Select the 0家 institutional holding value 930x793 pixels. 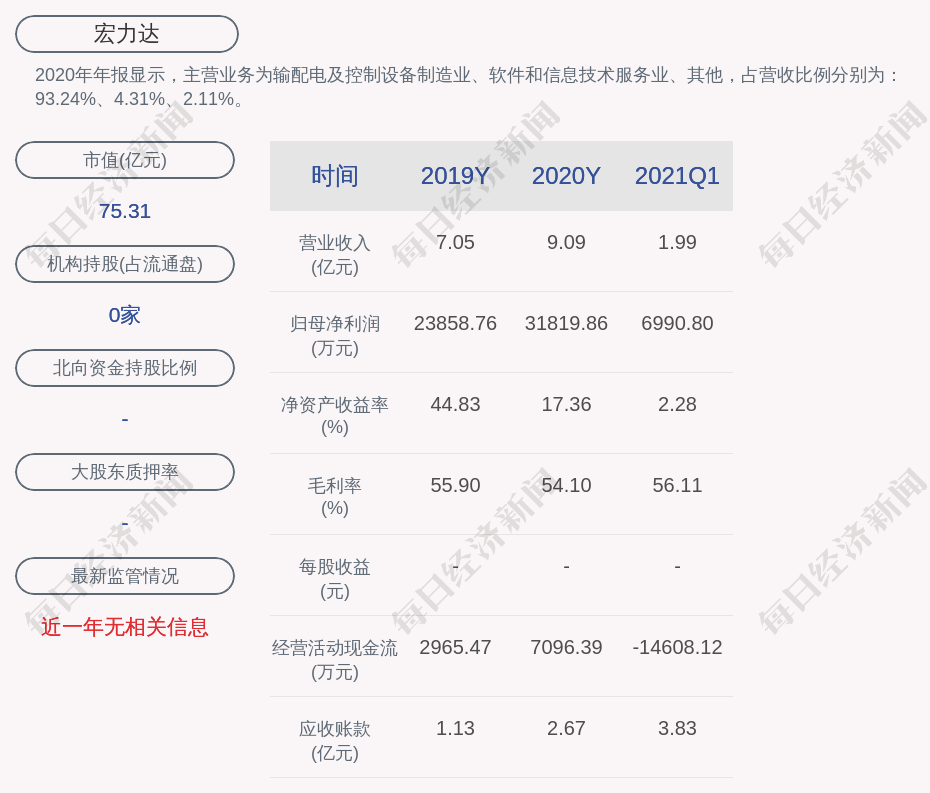click(x=125, y=315)
